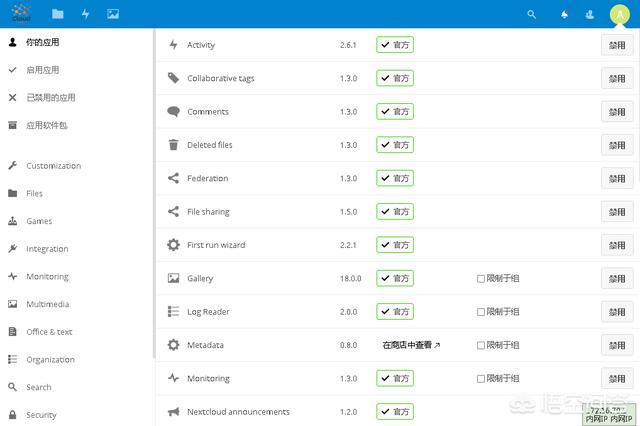Open the Files app from top bar

tap(58, 14)
